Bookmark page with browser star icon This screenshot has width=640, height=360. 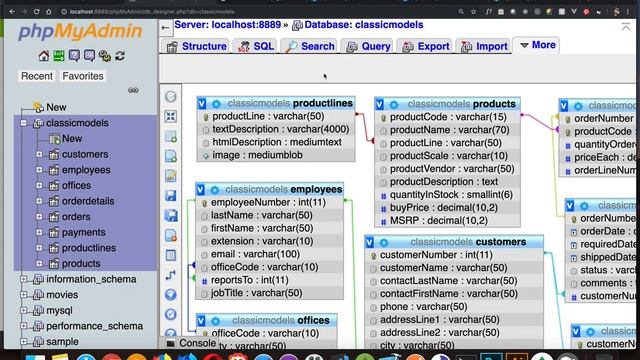point(473,12)
